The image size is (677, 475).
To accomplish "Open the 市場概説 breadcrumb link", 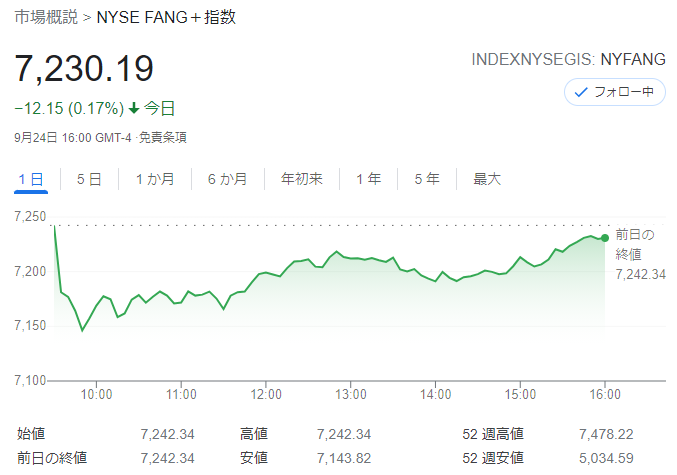I will (x=46, y=17).
